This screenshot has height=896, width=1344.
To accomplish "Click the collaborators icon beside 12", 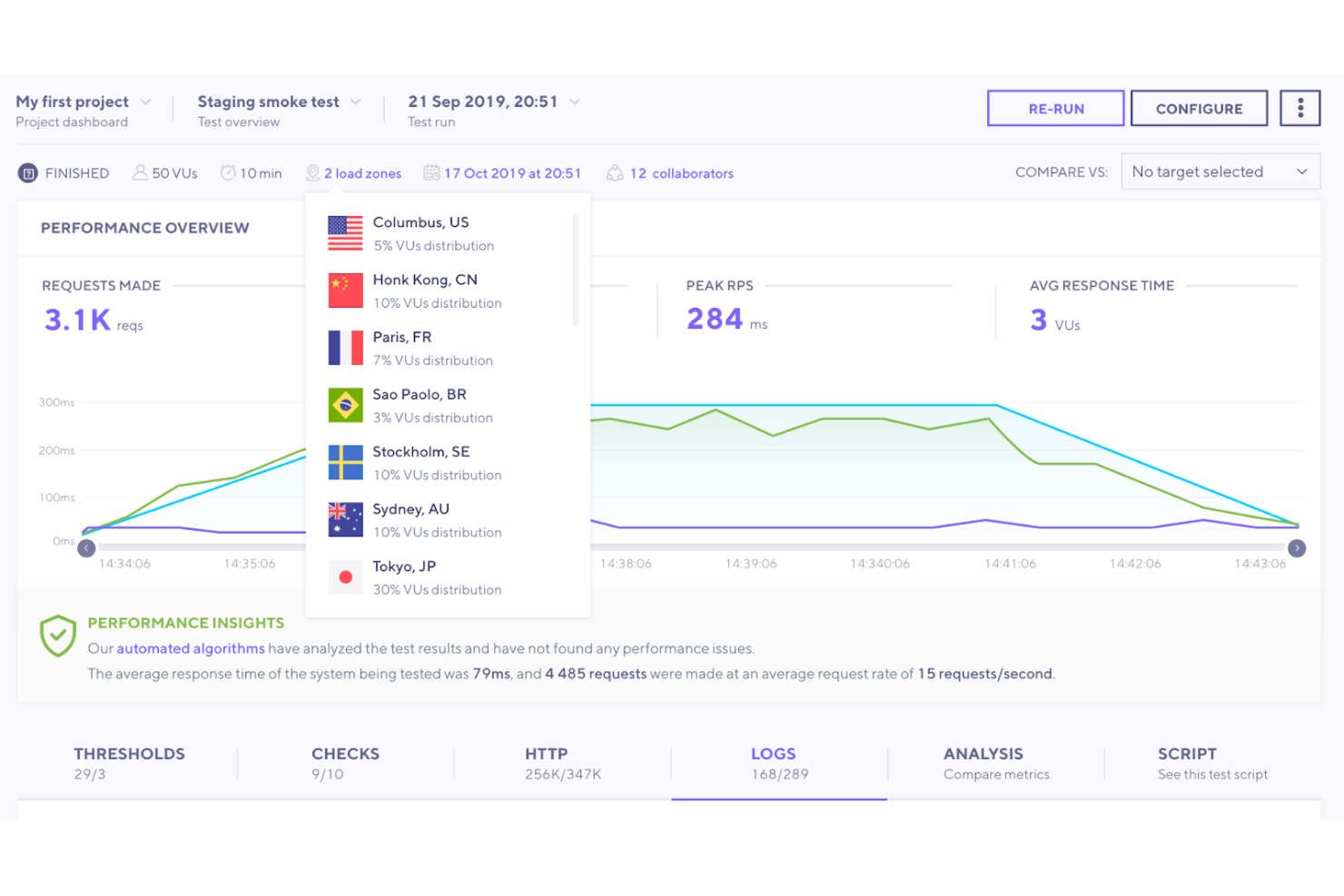I will 615,172.
